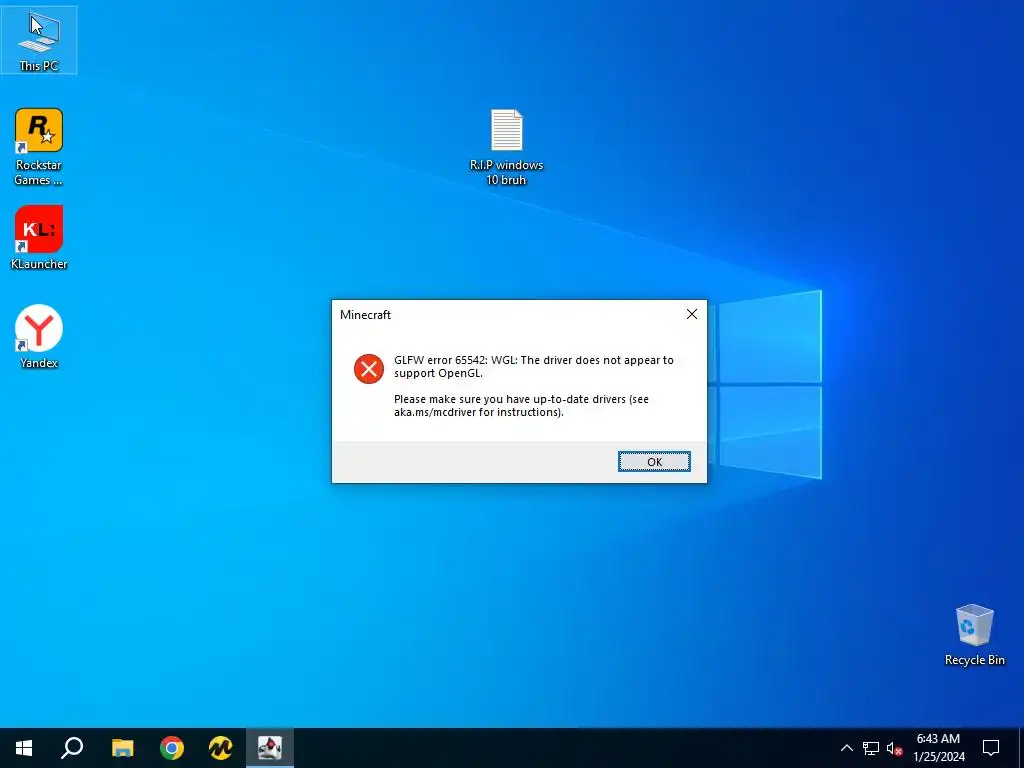Viewport: 1024px width, 768px height.
Task: Open network status tray icon
Action: [x=871, y=748]
